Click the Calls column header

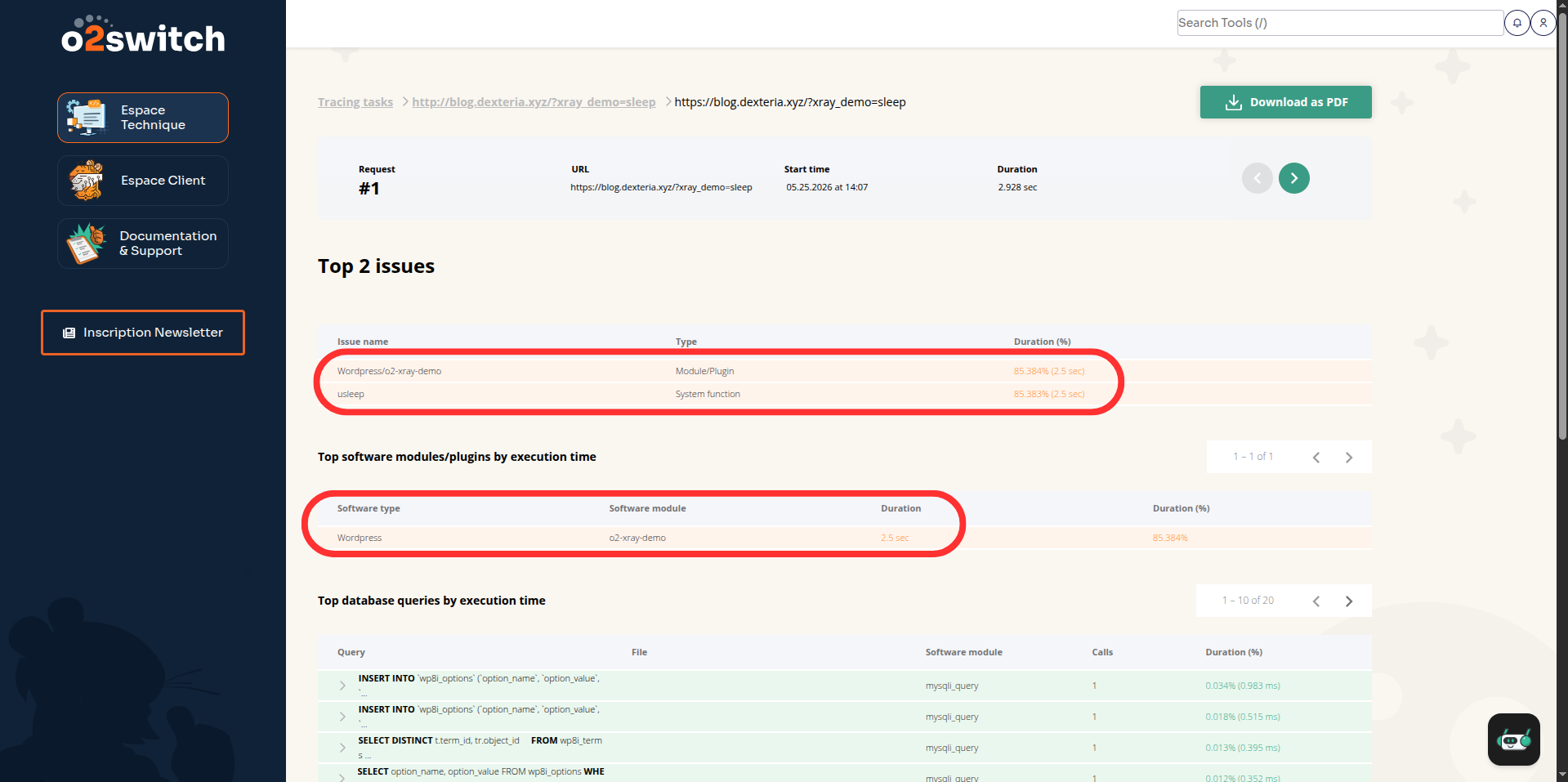(x=1102, y=652)
